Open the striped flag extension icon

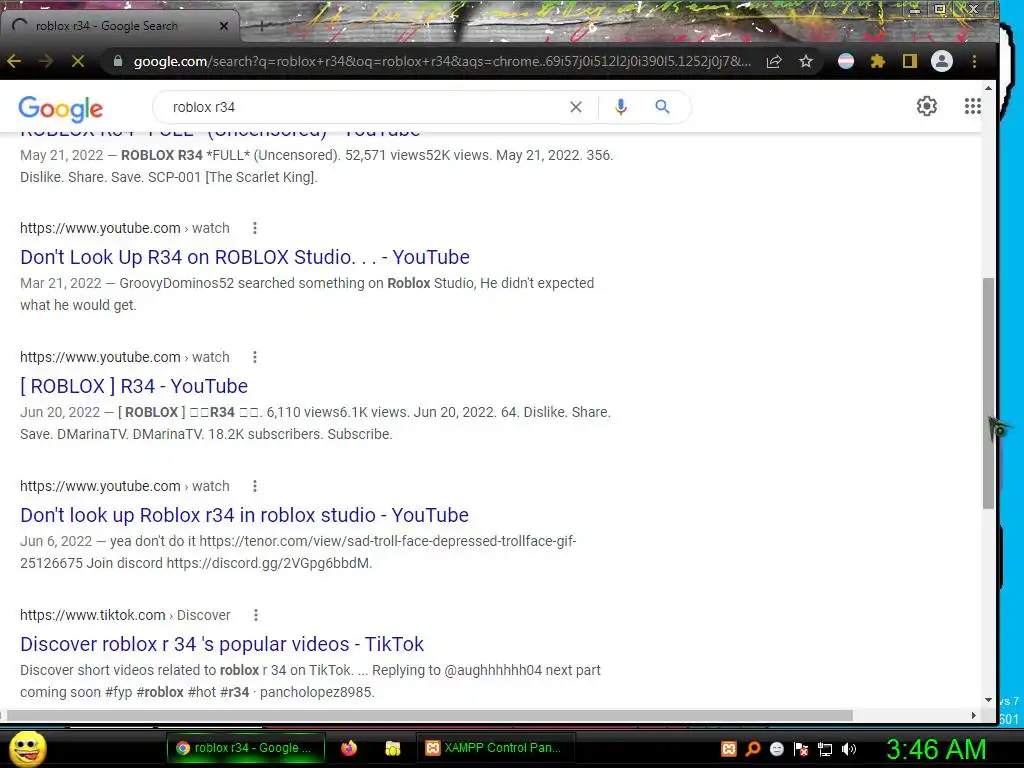click(846, 61)
